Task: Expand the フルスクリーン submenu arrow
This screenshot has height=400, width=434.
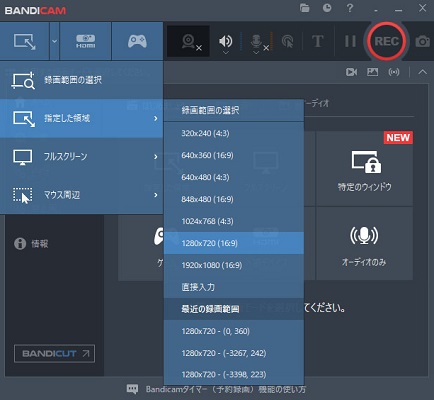Action: [156, 157]
